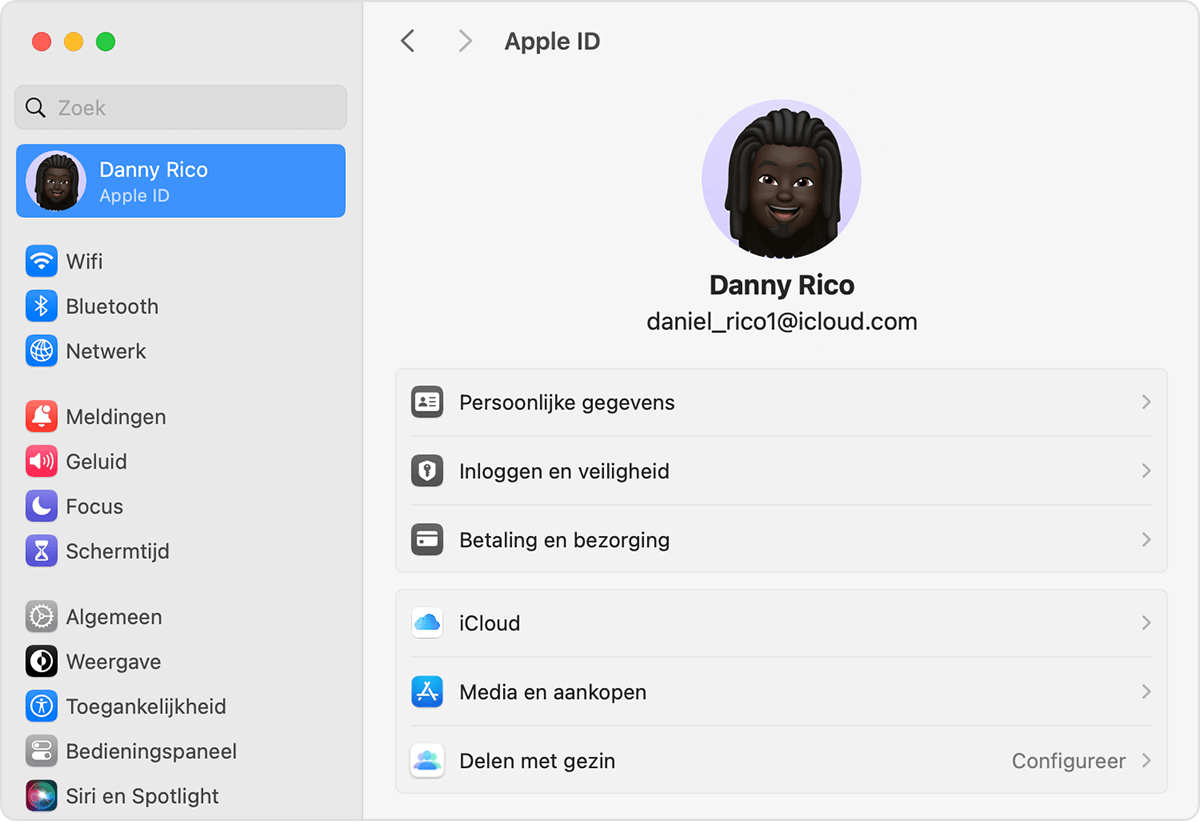Click Configureer next to Delen met gezin
The width and height of the screenshot is (1200, 822).
click(x=1068, y=761)
